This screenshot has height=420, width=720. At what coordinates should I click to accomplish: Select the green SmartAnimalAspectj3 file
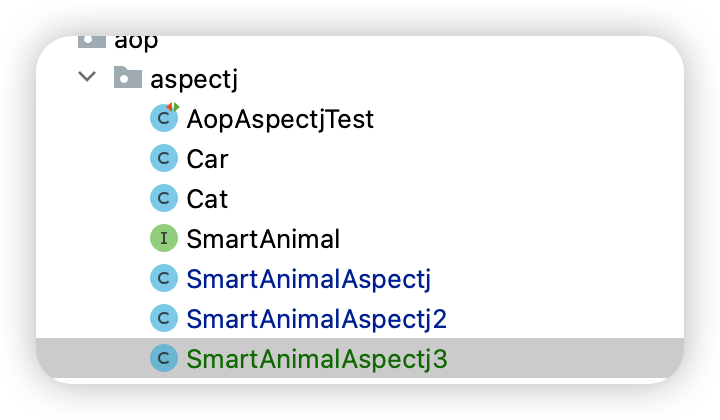pos(317,359)
